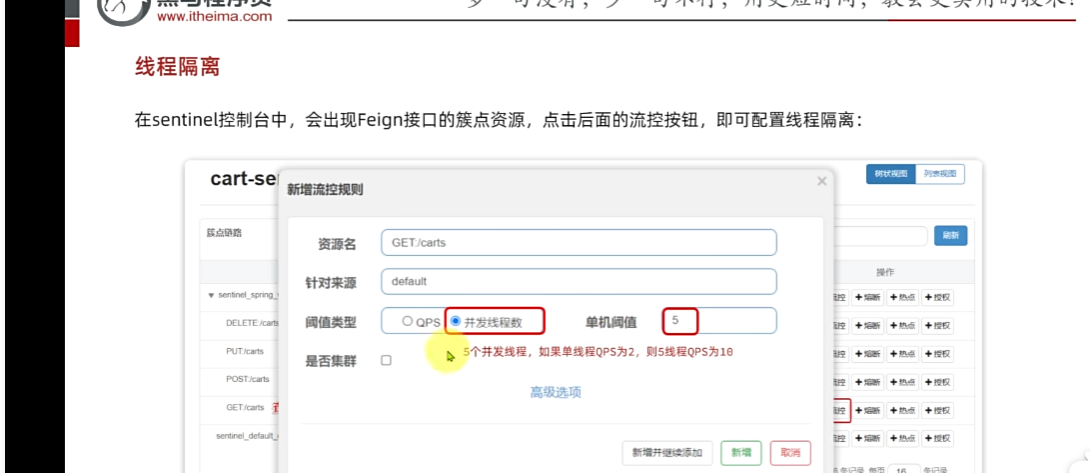Click the red note about 5个并发线程
The image size is (1090, 473).
coord(597,352)
